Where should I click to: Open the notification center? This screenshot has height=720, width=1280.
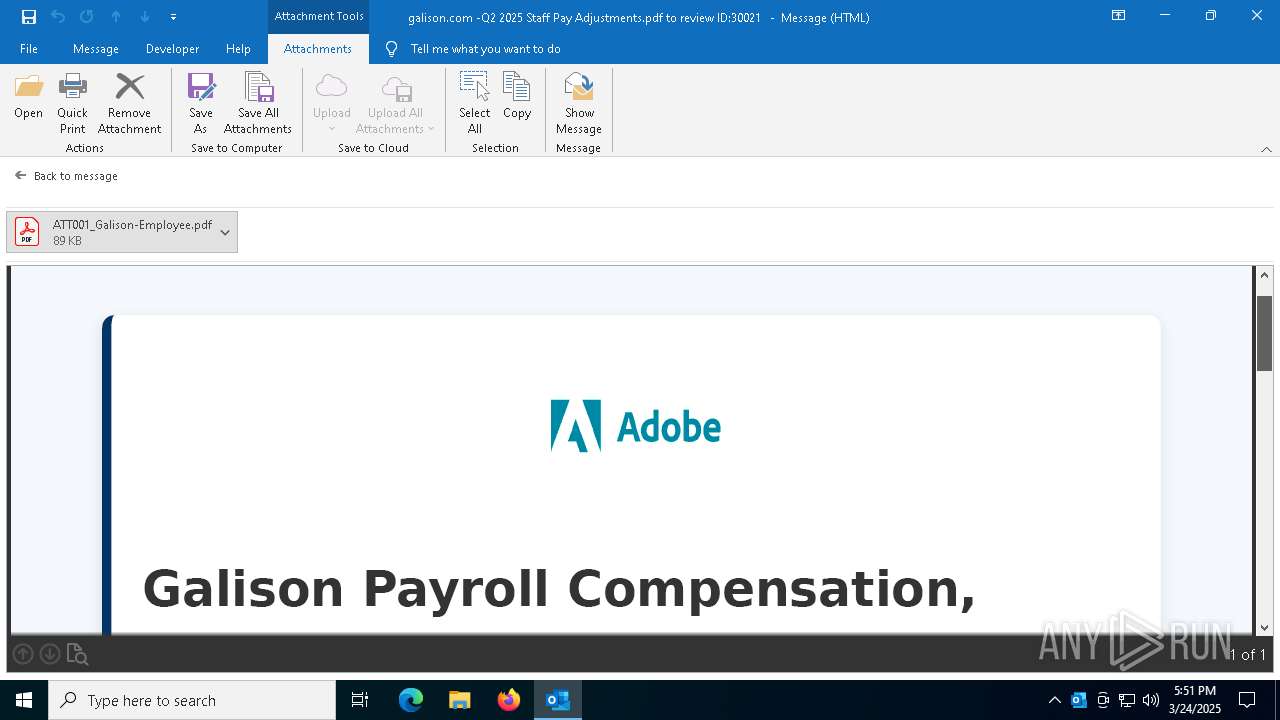tap(1247, 700)
